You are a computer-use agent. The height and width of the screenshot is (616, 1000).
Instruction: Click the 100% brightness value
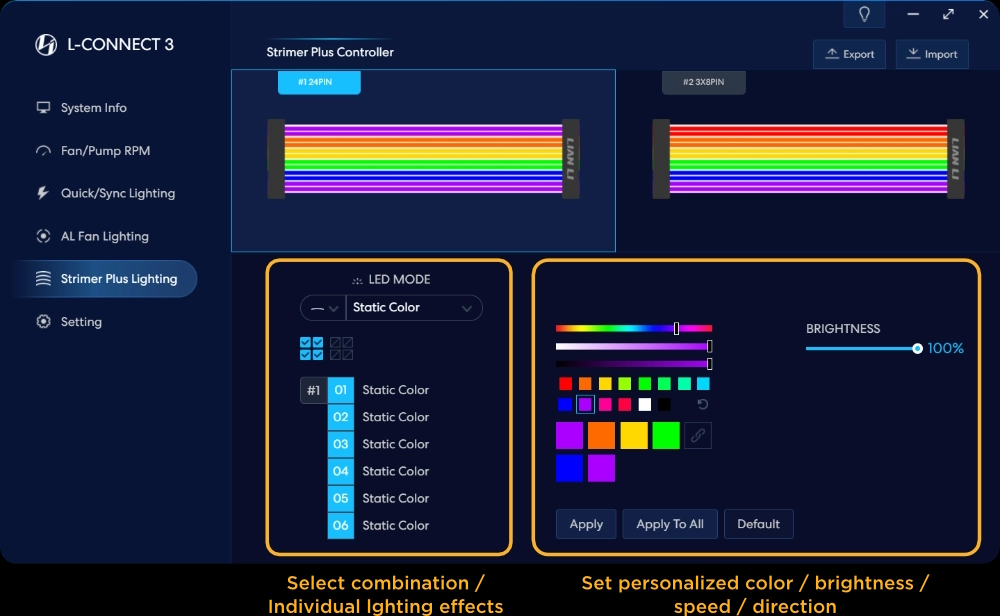click(945, 348)
